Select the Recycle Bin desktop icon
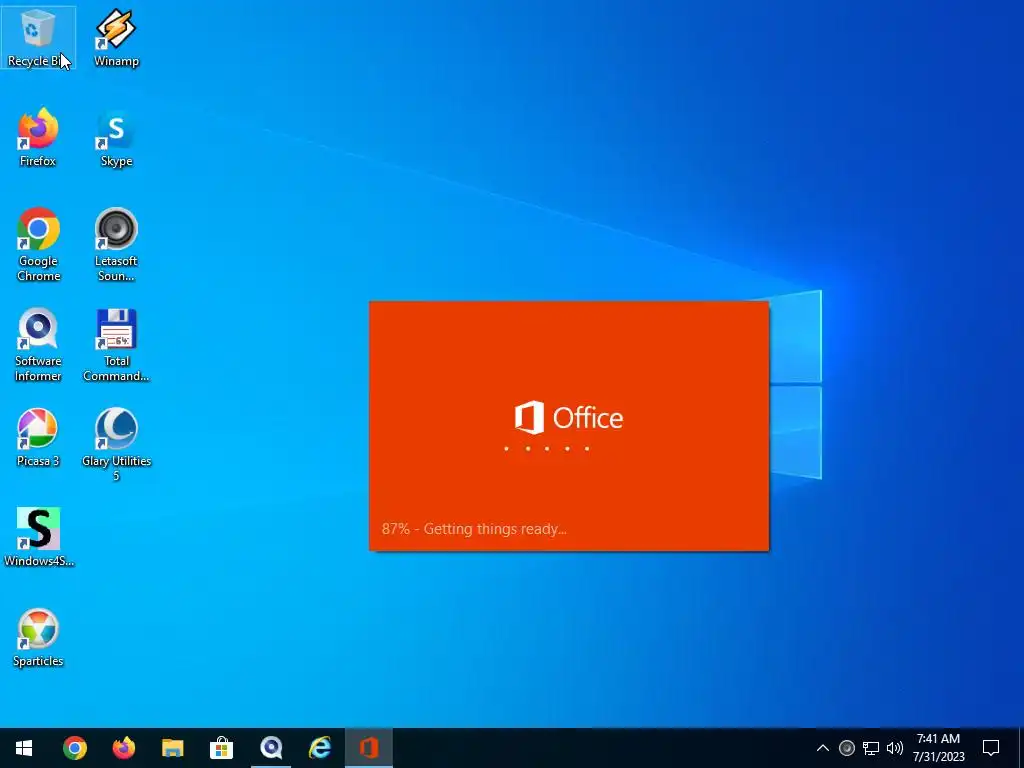The width and height of the screenshot is (1024, 768). [x=38, y=37]
